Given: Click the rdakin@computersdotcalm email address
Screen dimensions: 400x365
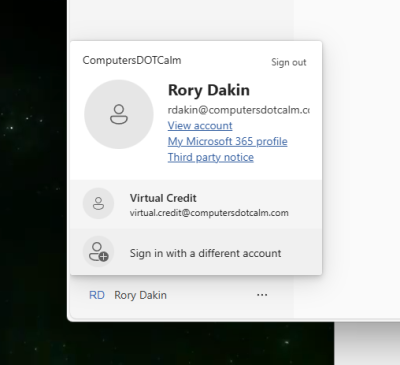Looking at the screenshot, I should click(239, 110).
